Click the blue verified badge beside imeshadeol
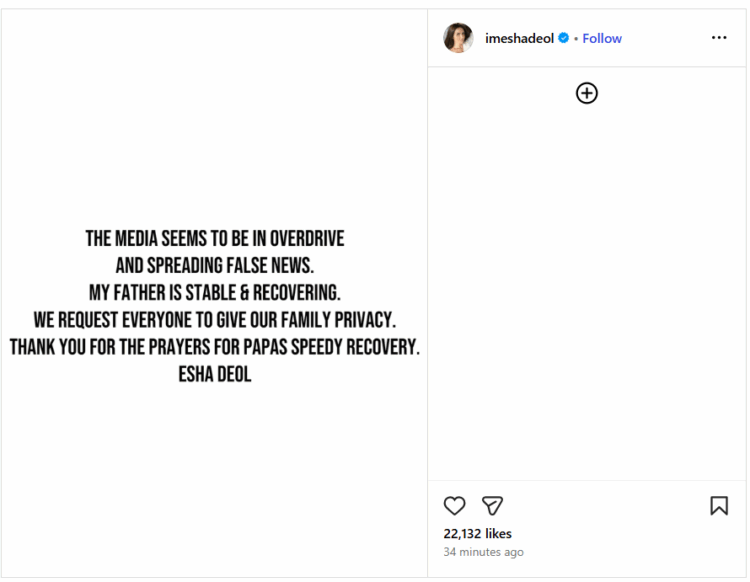The height and width of the screenshot is (582, 750). [564, 38]
